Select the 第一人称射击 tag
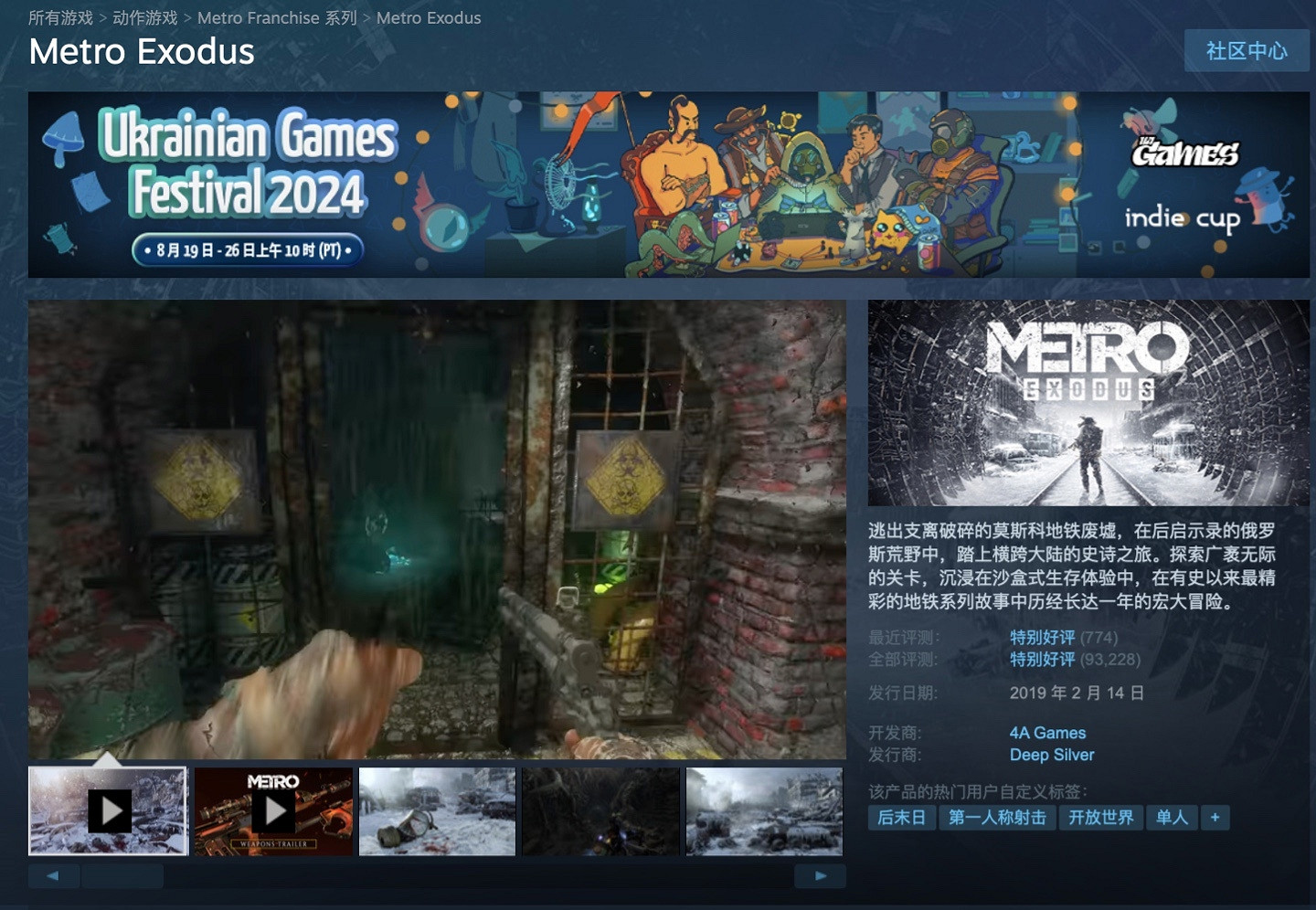Viewport: 1316px width, 910px height. point(1000,818)
